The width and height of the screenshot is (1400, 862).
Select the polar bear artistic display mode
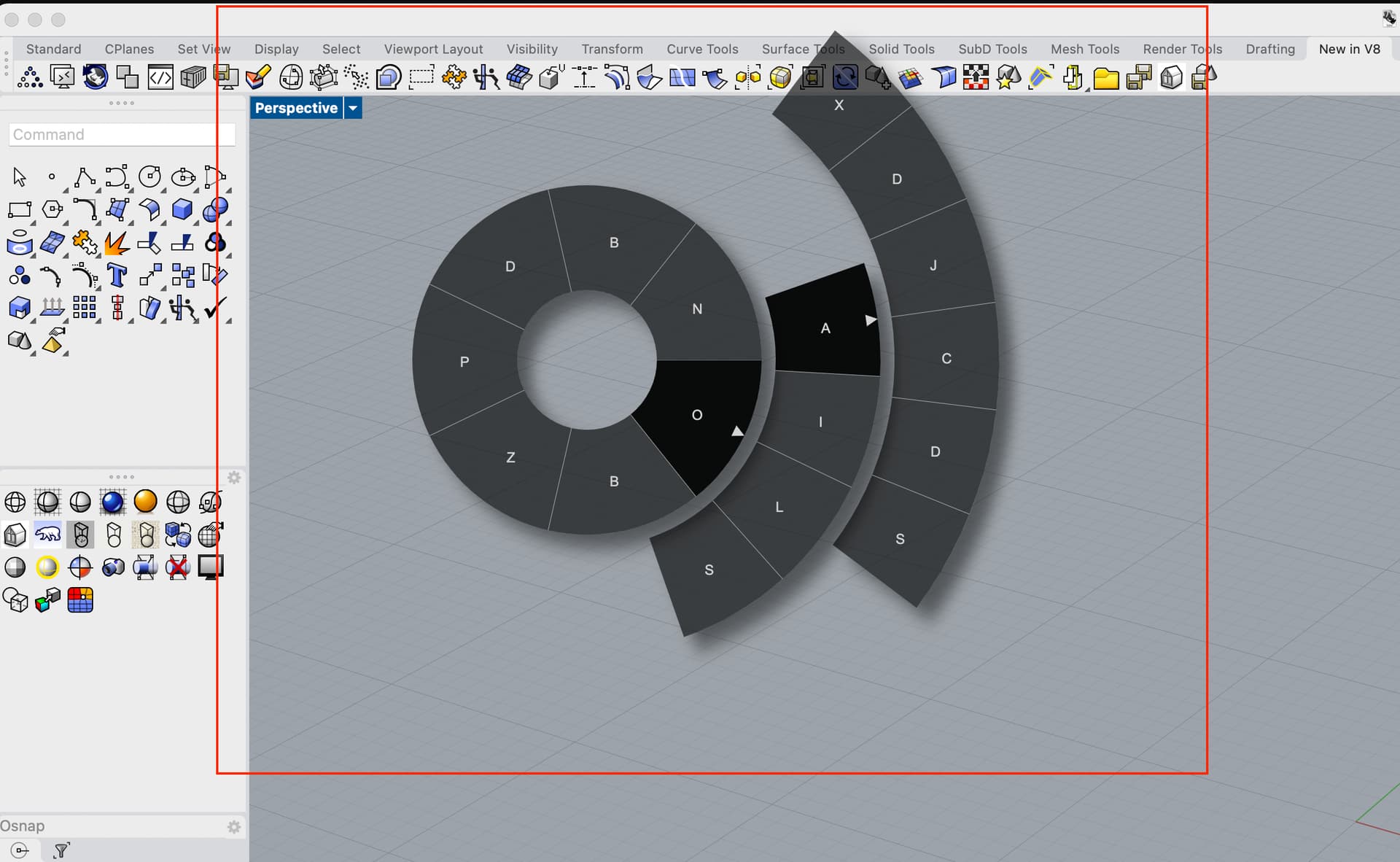[47, 535]
